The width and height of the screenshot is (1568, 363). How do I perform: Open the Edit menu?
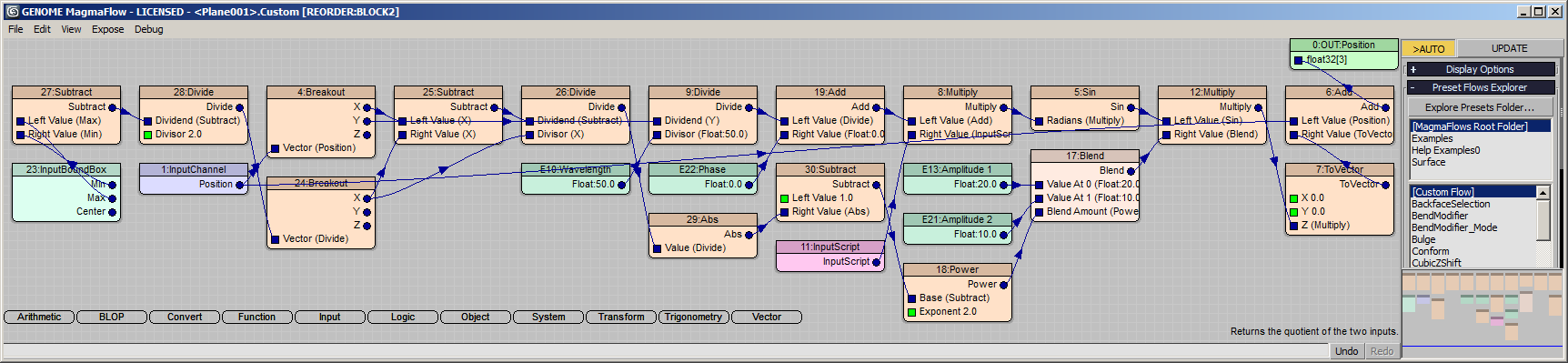[42, 29]
